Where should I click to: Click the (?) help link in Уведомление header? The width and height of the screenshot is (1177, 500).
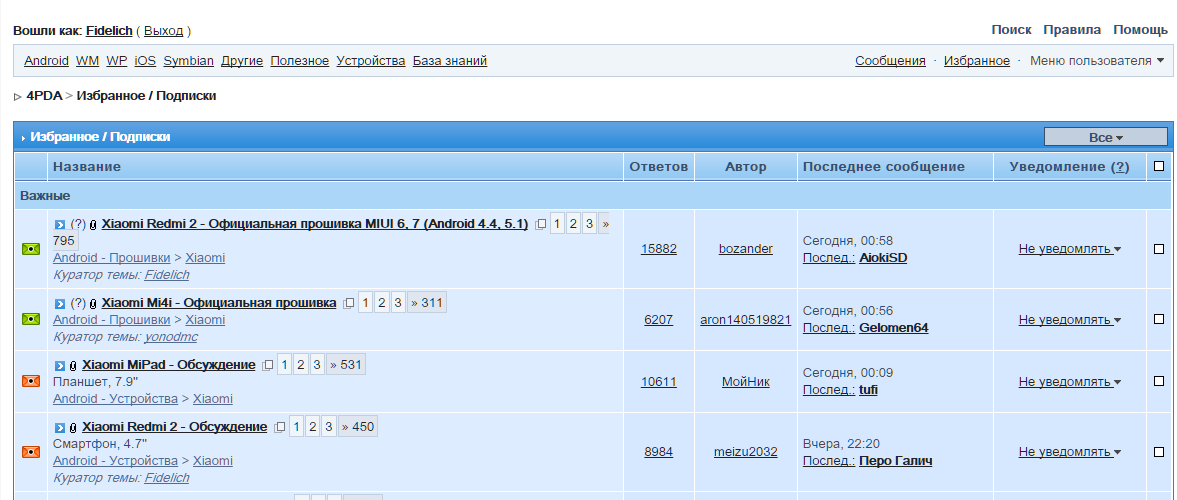click(x=1120, y=167)
